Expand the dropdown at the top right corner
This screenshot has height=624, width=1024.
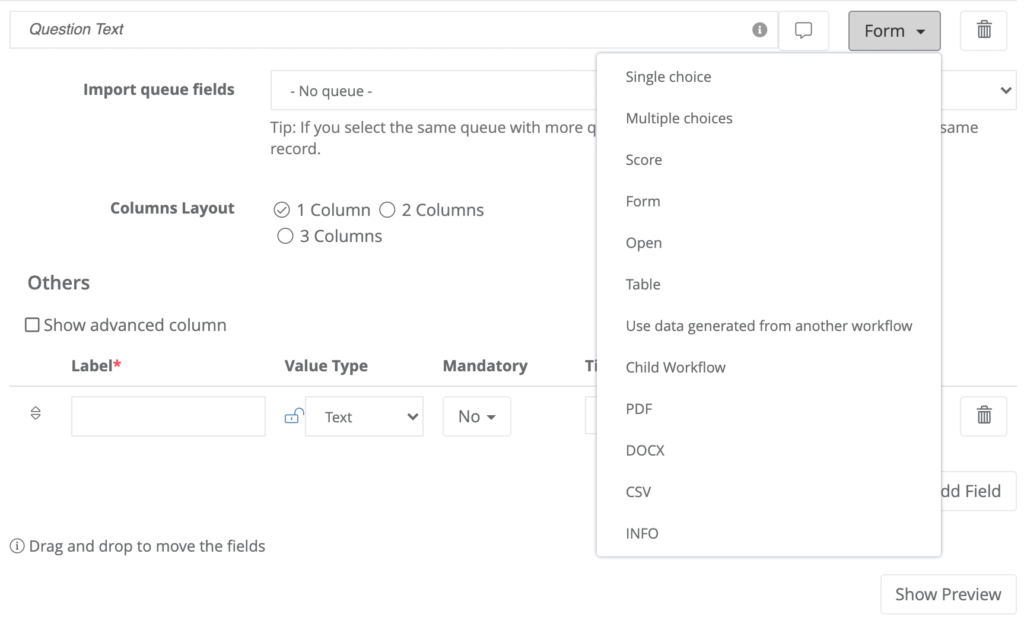[x=1006, y=90]
